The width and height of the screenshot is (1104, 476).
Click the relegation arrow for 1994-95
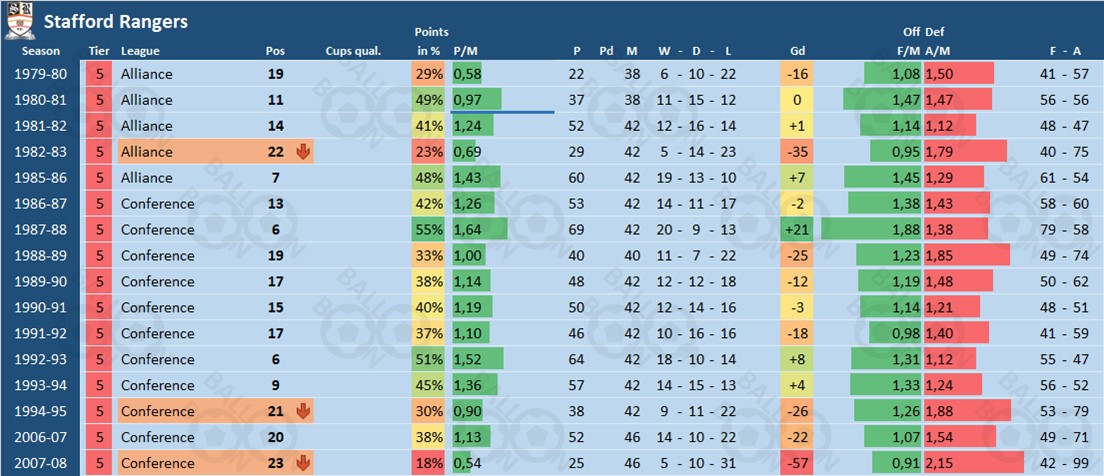coord(304,411)
